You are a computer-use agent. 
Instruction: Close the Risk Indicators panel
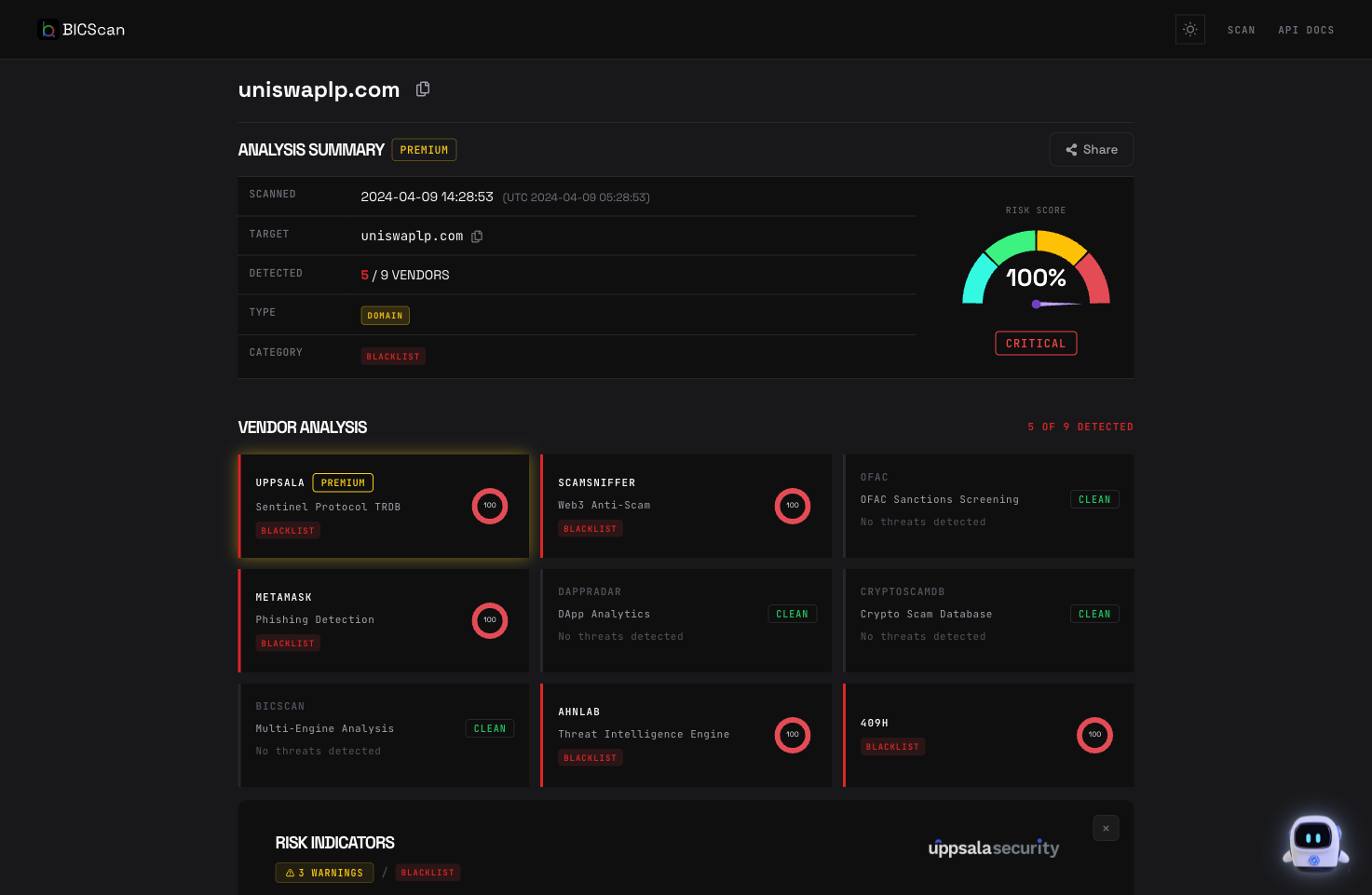(x=1106, y=828)
